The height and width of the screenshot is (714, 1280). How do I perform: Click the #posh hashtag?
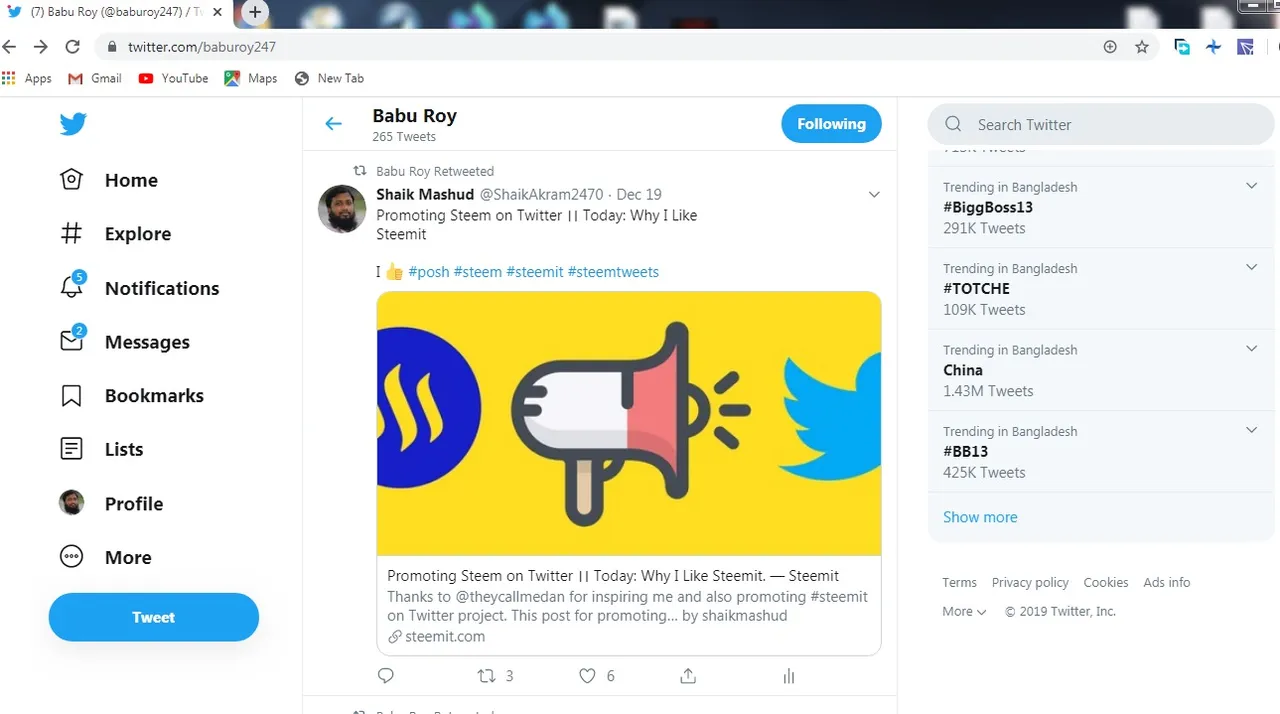429,272
